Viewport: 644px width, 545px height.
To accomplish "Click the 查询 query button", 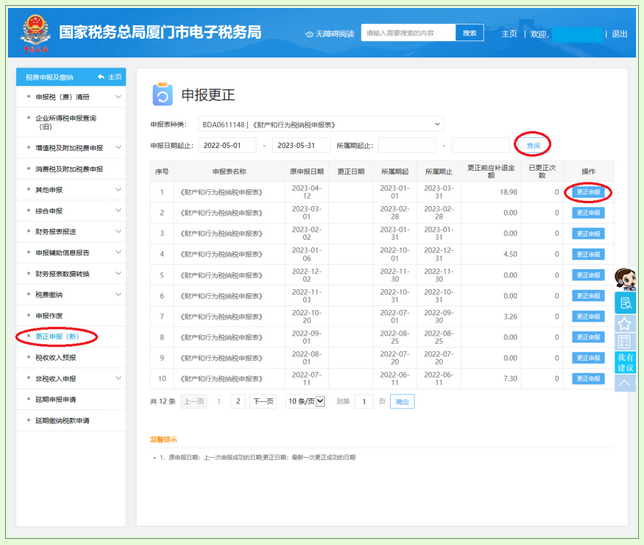I will click(533, 146).
